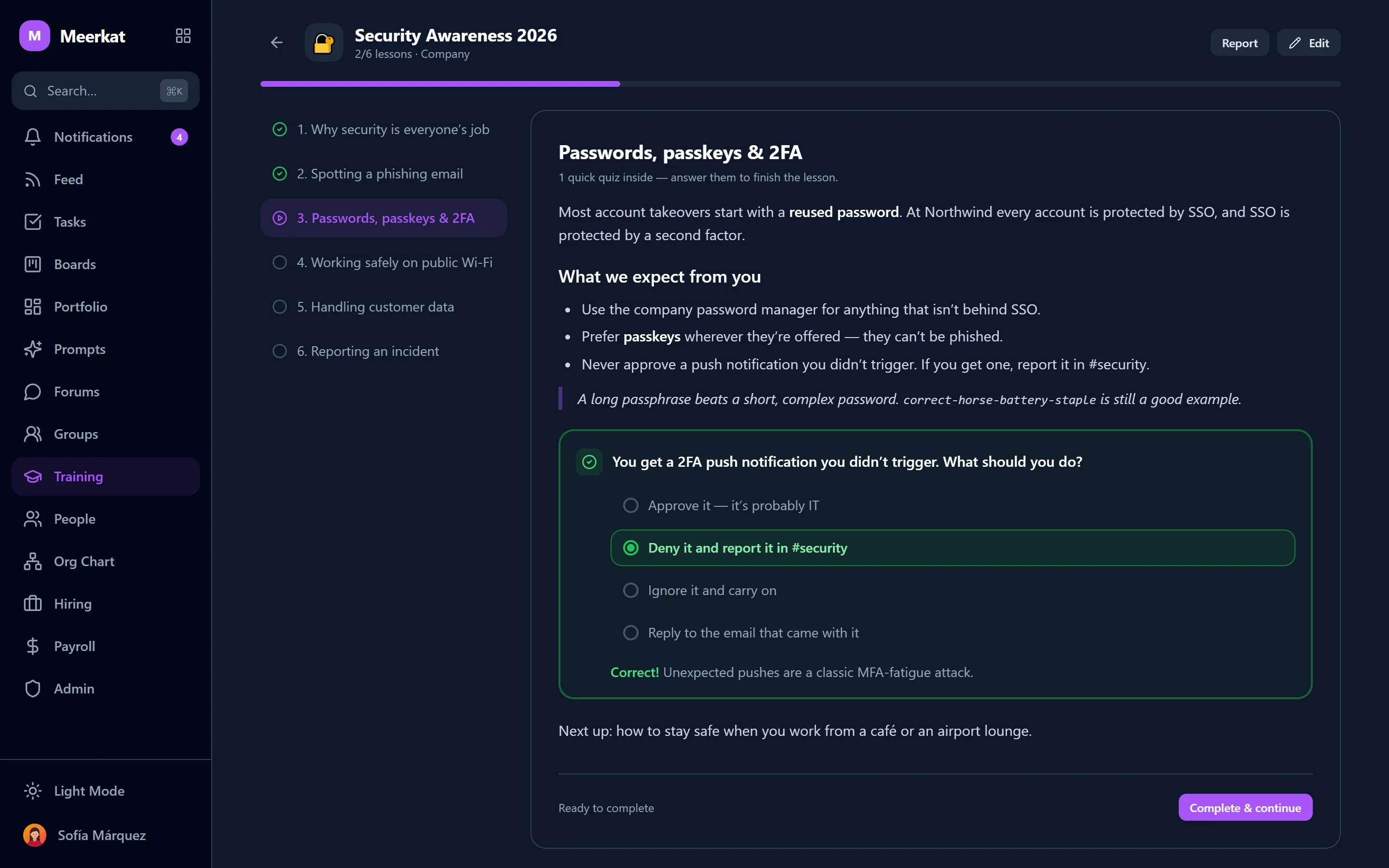Toggle Light Mode
The image size is (1389, 868).
click(x=106, y=791)
